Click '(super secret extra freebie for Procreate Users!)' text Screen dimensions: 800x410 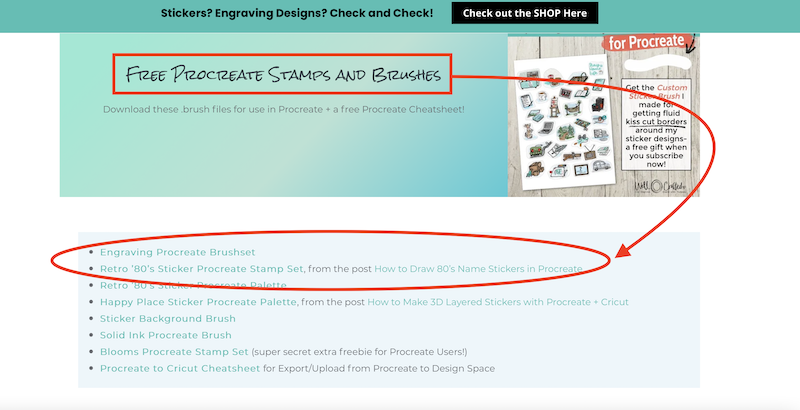359,352
